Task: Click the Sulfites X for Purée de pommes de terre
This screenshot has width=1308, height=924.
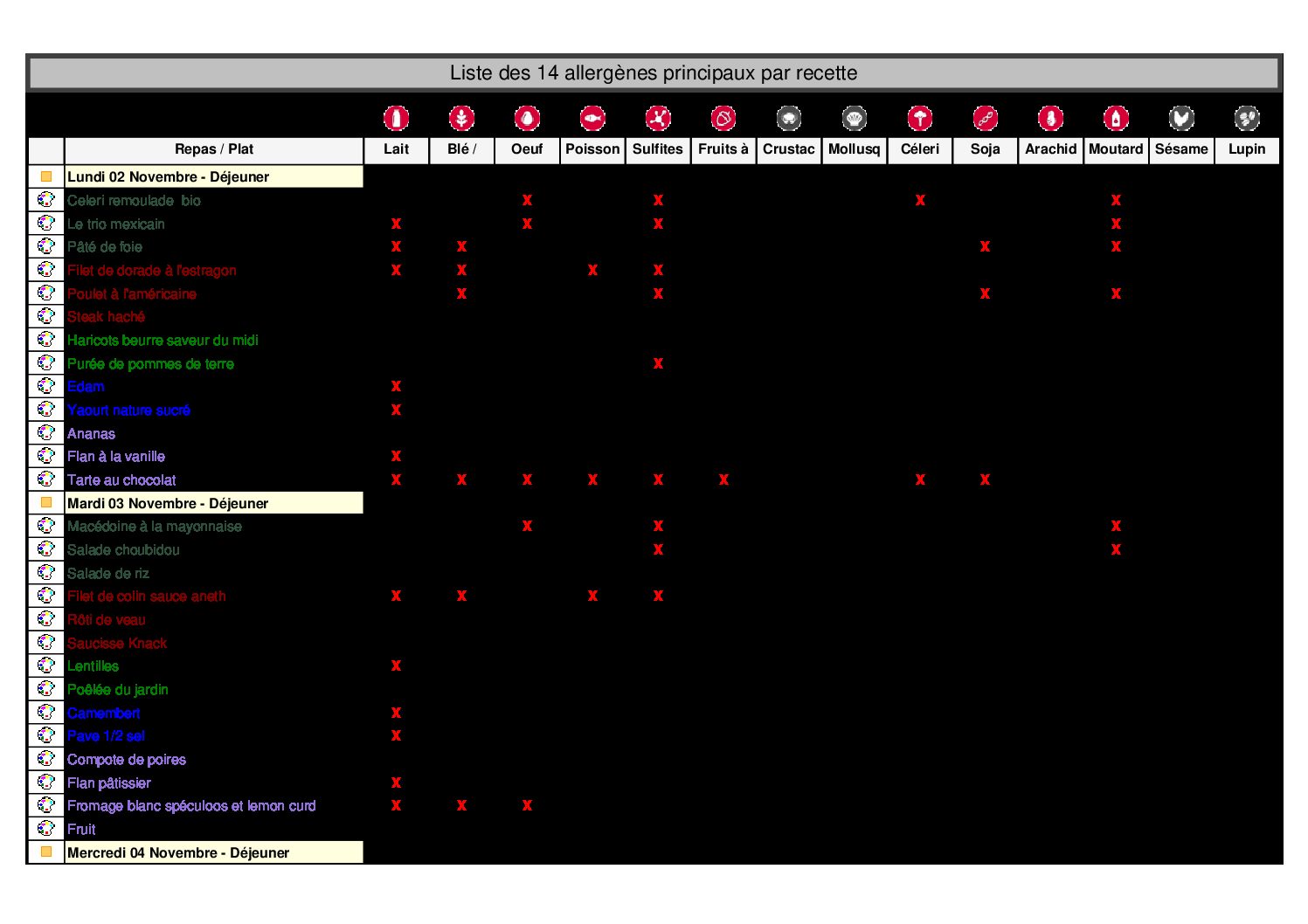Action: 658,363
